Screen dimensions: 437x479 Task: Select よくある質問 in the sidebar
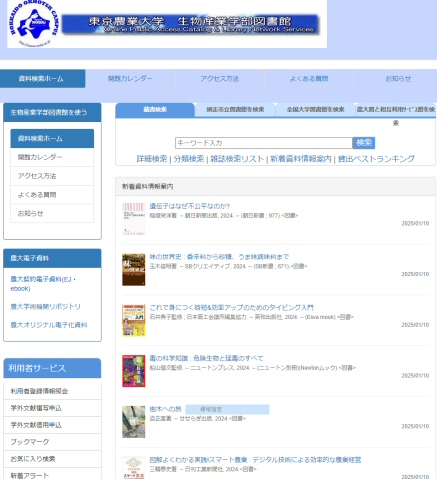pos(52,195)
